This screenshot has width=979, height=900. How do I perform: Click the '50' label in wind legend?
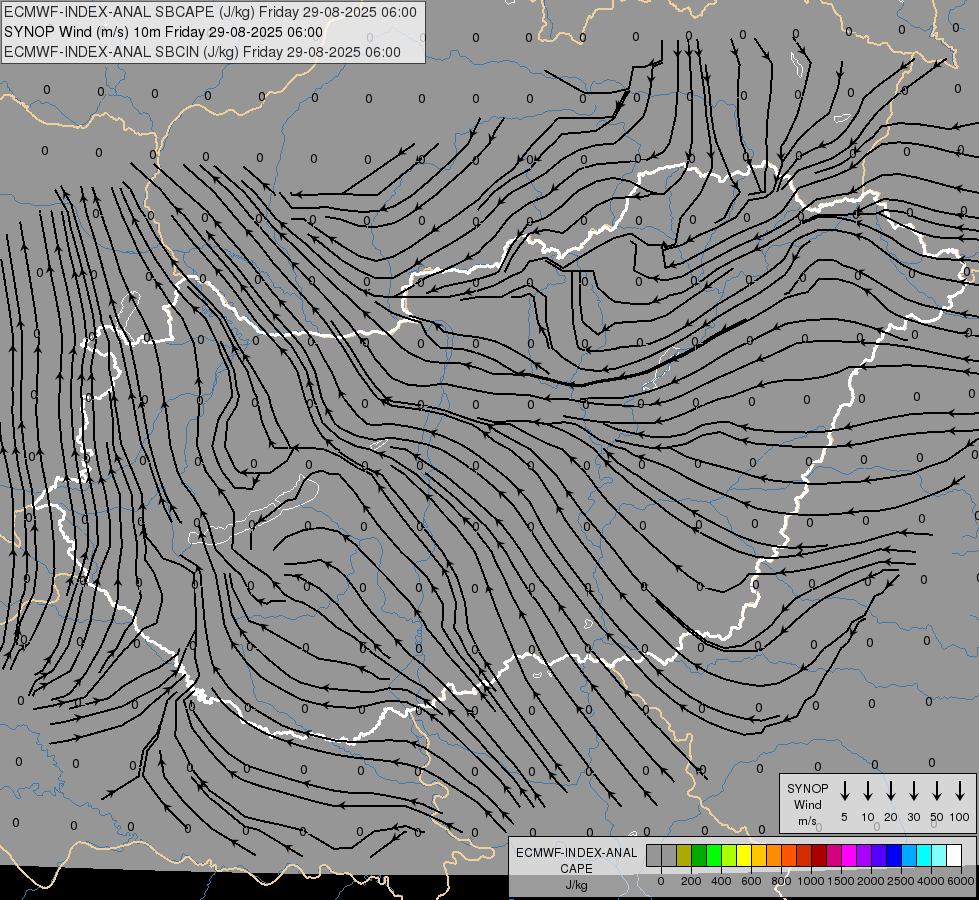(937, 817)
